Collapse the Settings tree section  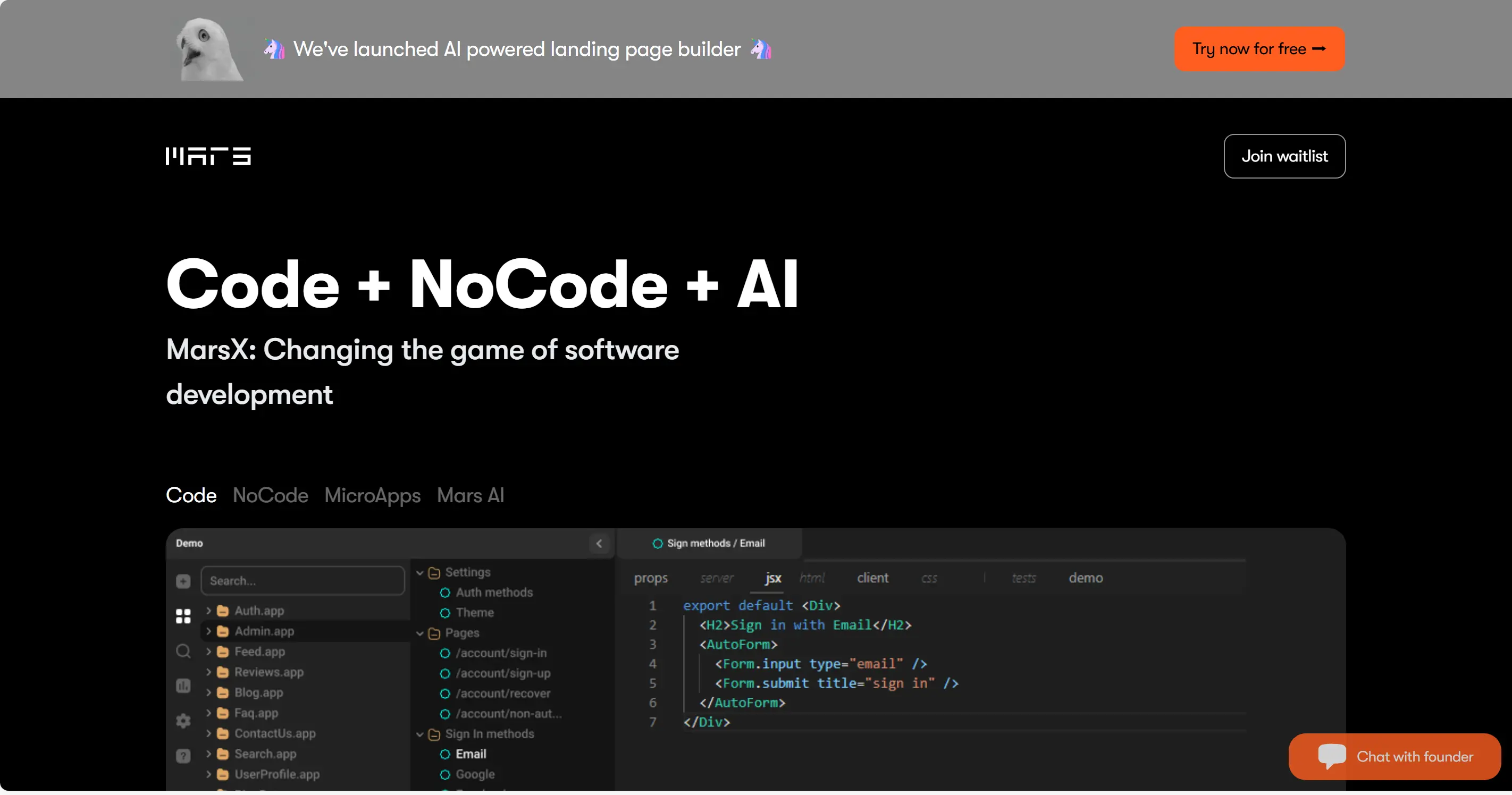point(419,573)
